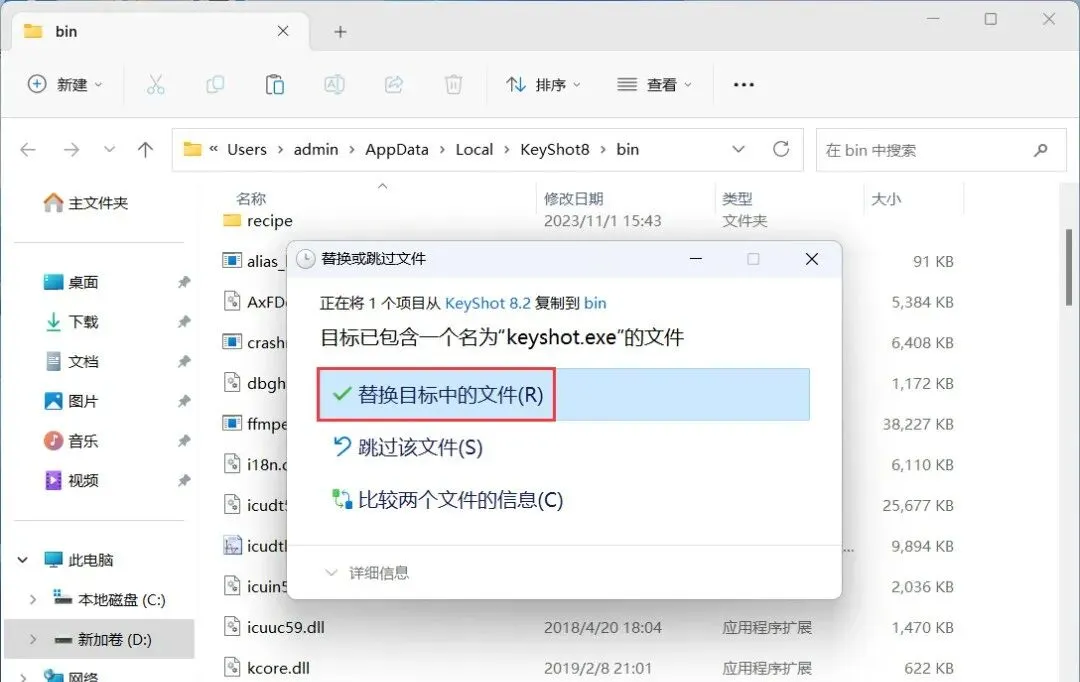Open the three-dot more options menu
This screenshot has height=682, width=1080.
click(x=744, y=85)
